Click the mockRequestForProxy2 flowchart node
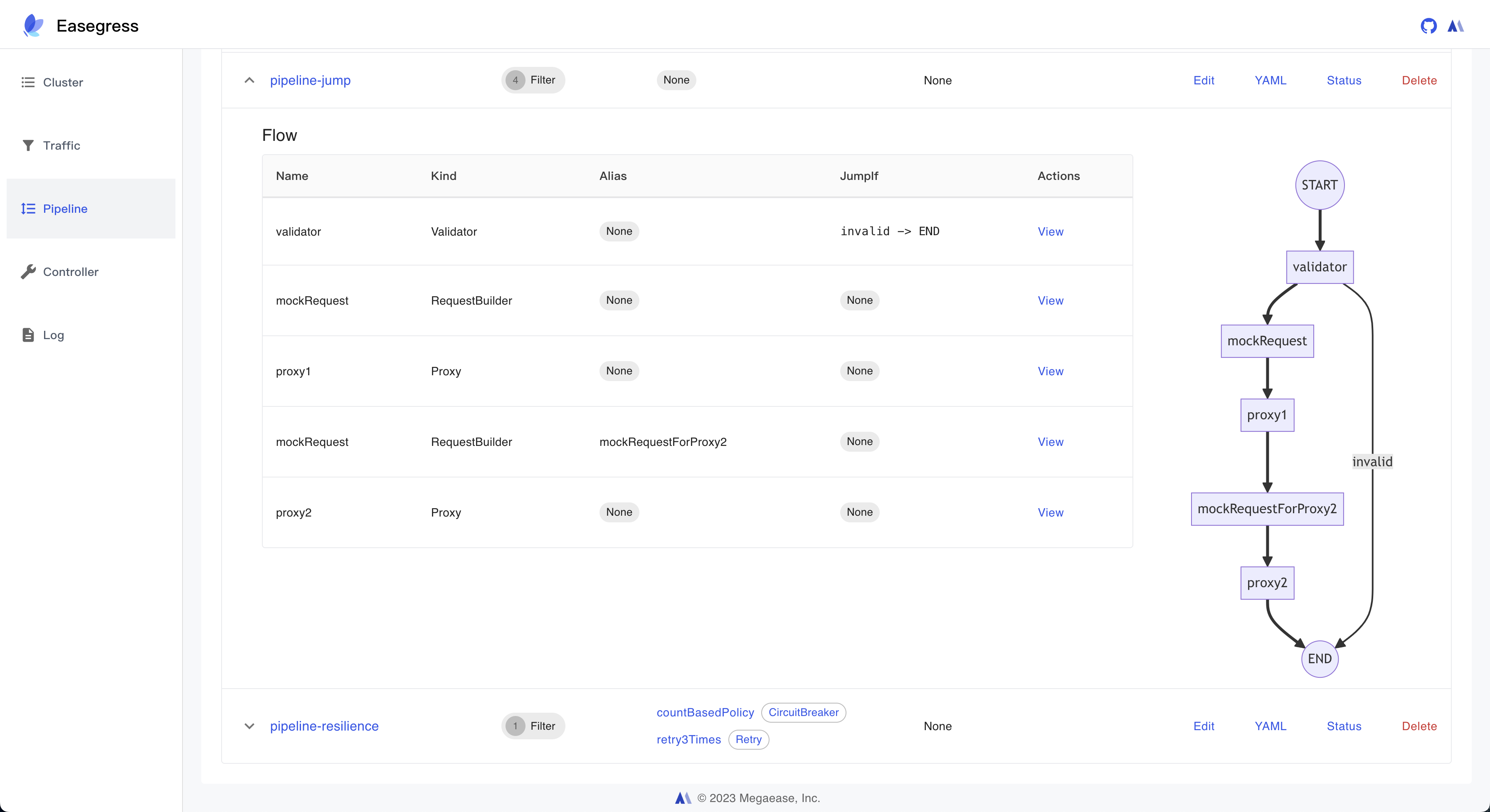This screenshot has width=1490, height=812. (1267, 509)
